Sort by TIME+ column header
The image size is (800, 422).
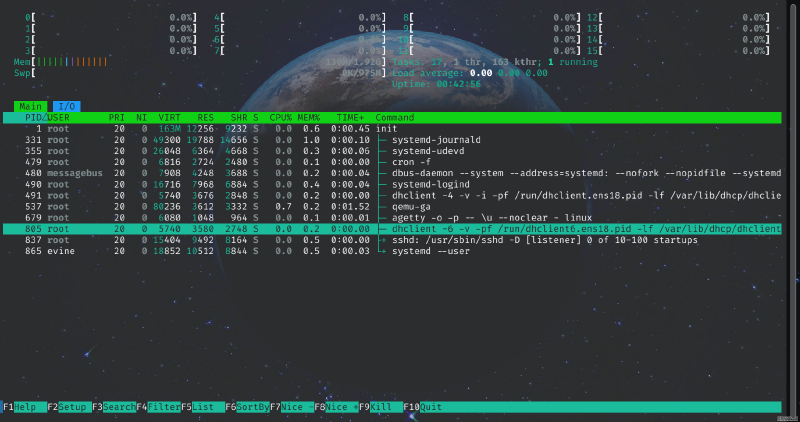coord(351,117)
